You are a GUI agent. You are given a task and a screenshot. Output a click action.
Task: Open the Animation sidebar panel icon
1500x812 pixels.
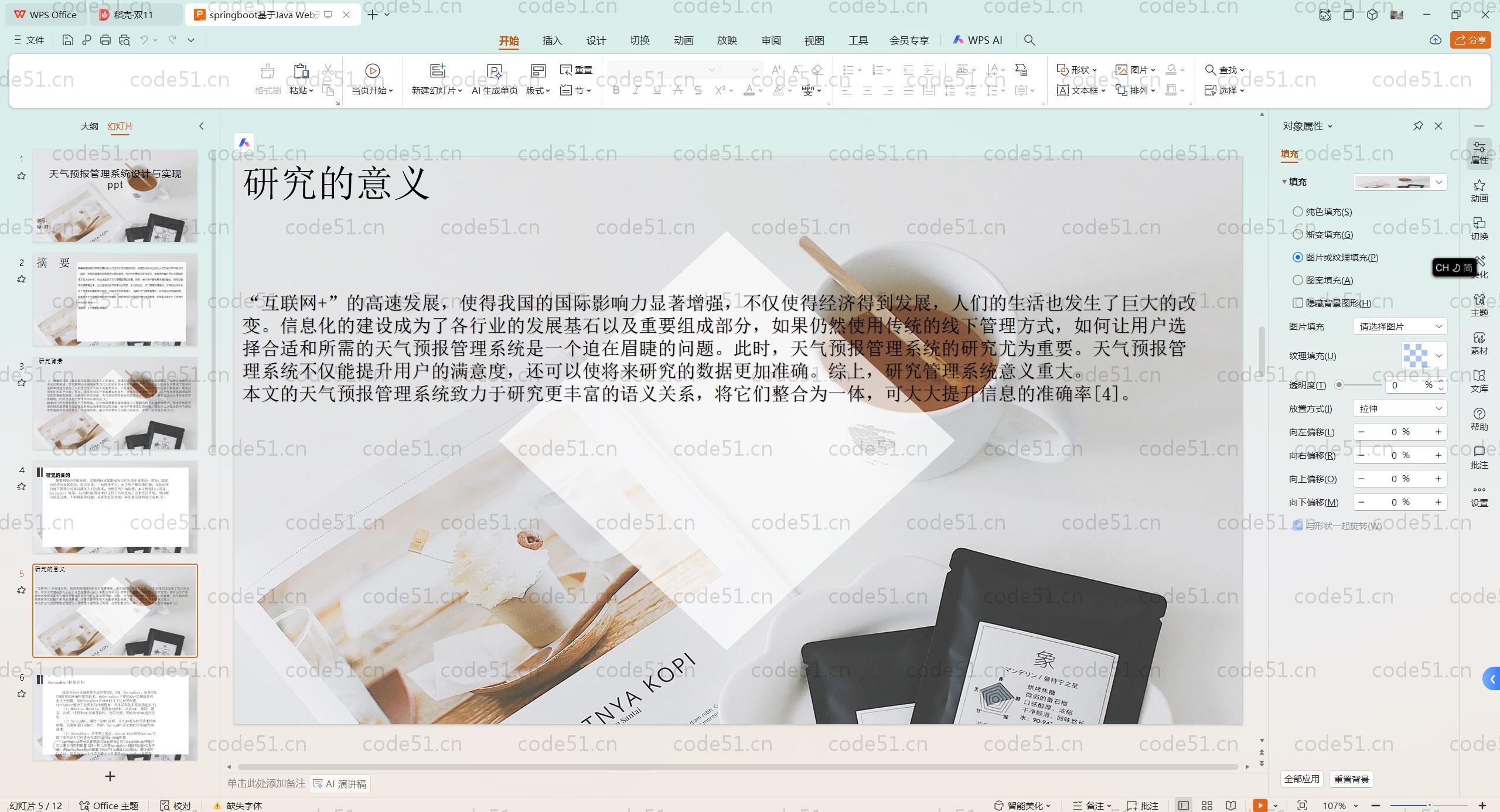[1478, 190]
